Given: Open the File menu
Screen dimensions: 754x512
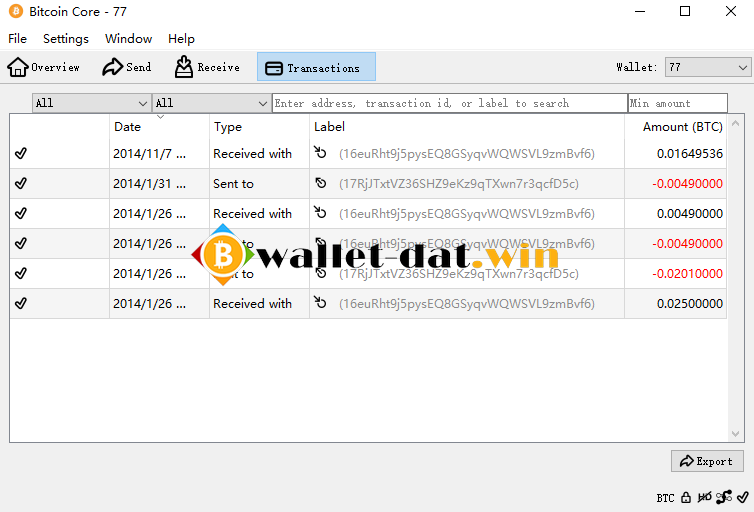Looking at the screenshot, I should [x=17, y=39].
